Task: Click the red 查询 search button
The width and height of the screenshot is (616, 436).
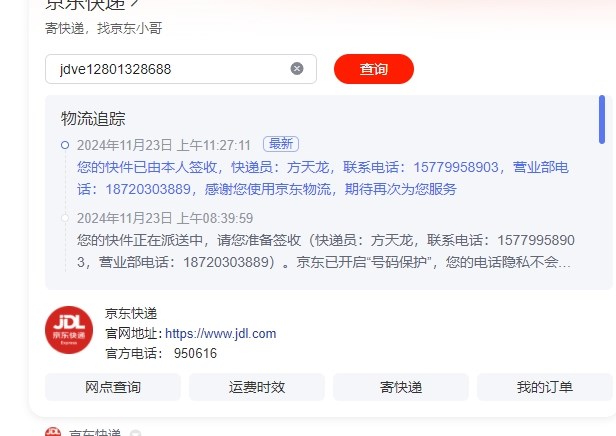Action: pos(374,69)
